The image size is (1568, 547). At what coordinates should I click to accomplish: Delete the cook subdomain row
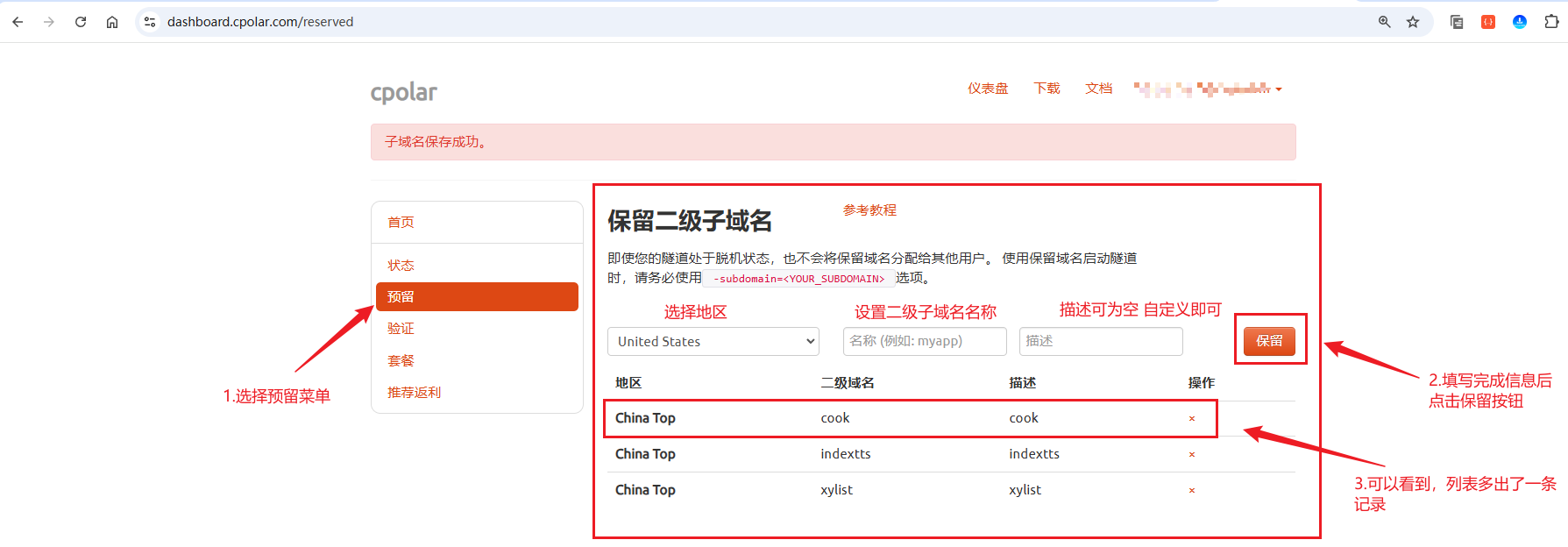[x=1192, y=419]
